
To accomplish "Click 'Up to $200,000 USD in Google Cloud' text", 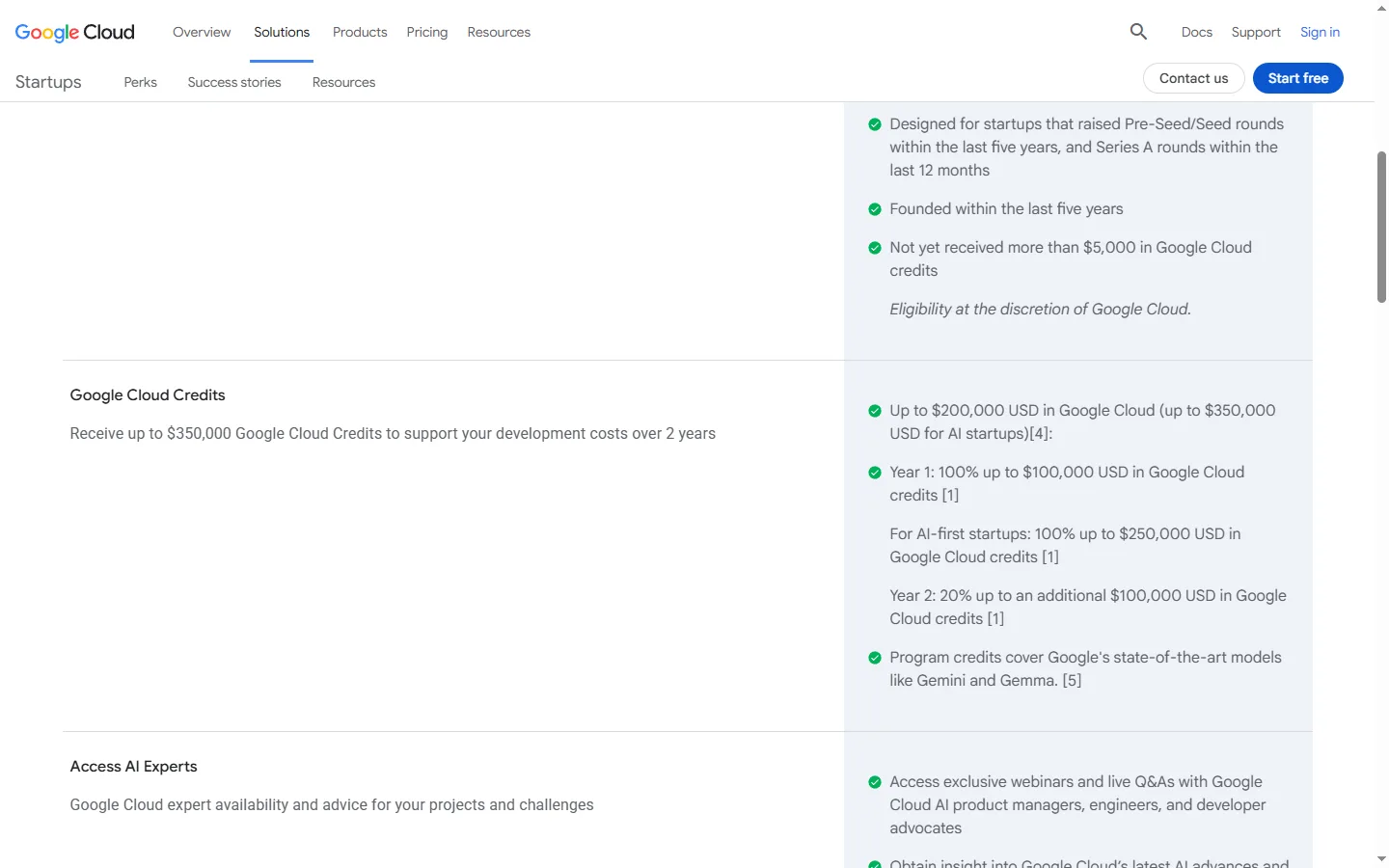I will (x=1082, y=422).
